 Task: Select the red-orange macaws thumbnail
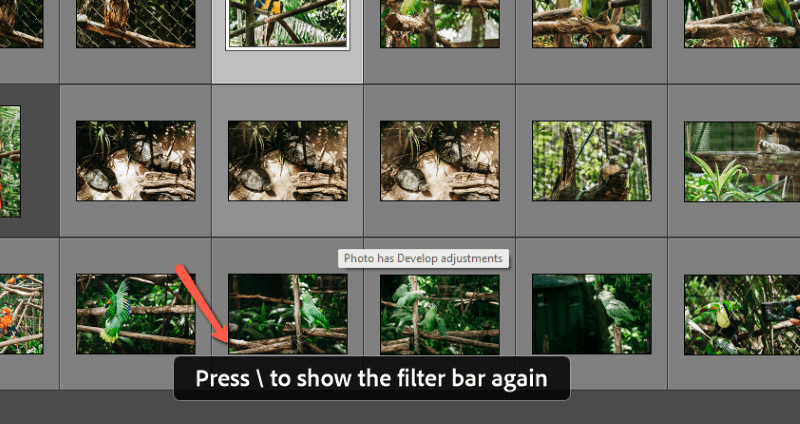(21, 314)
